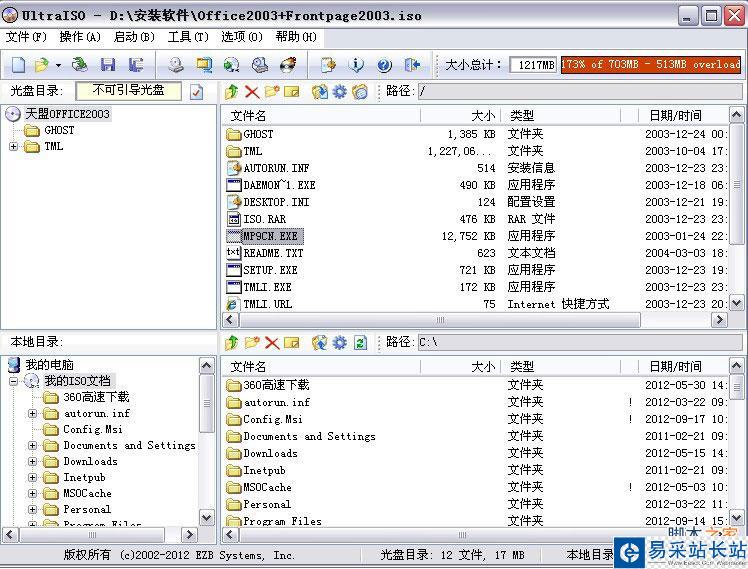The height and width of the screenshot is (569, 748).
Task: Expand the TML folder tree node
Action: [13, 146]
